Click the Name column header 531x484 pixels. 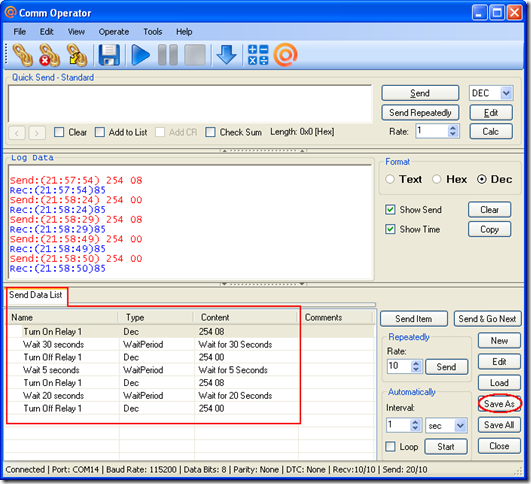tap(63, 318)
